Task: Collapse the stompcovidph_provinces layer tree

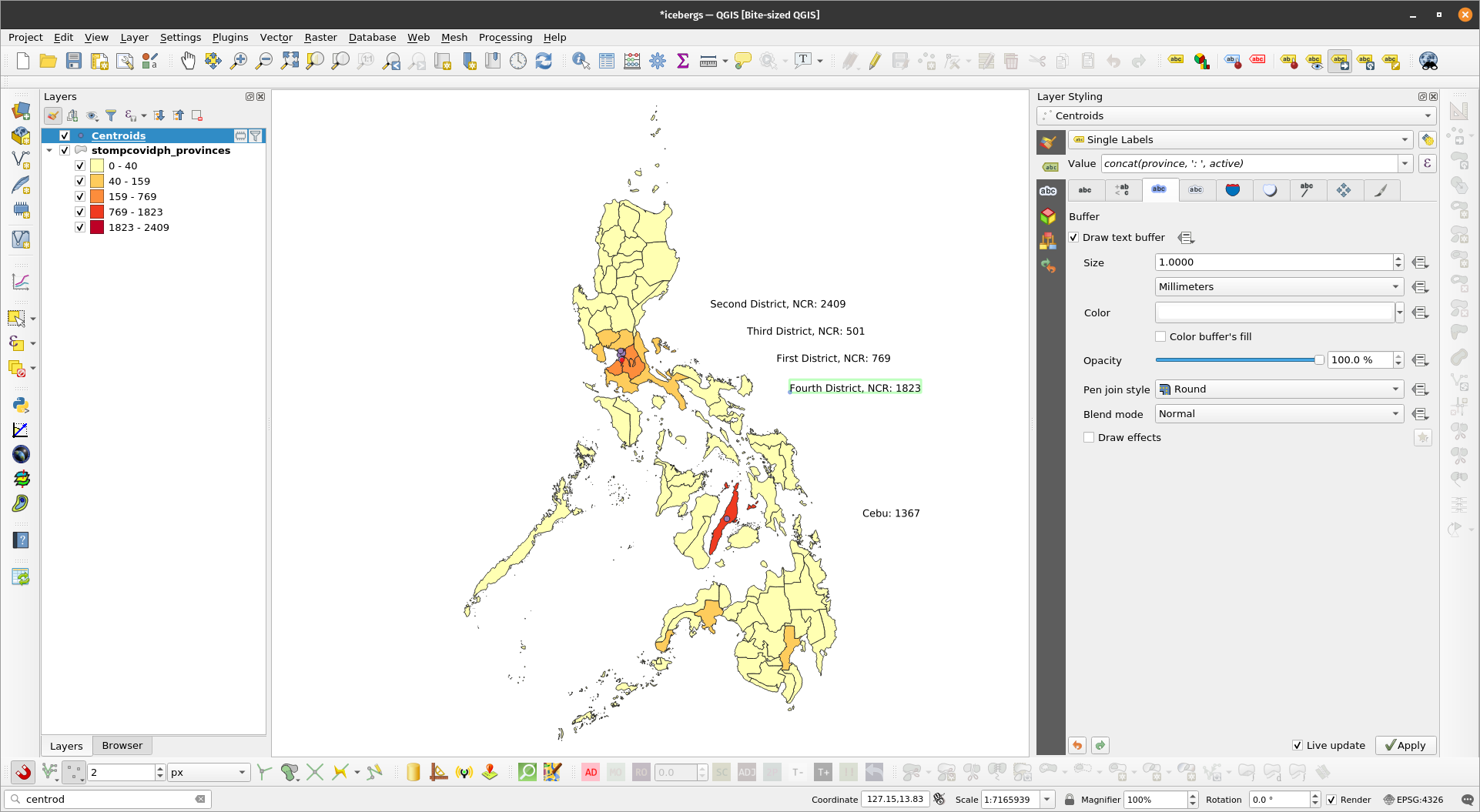Action: (50, 151)
